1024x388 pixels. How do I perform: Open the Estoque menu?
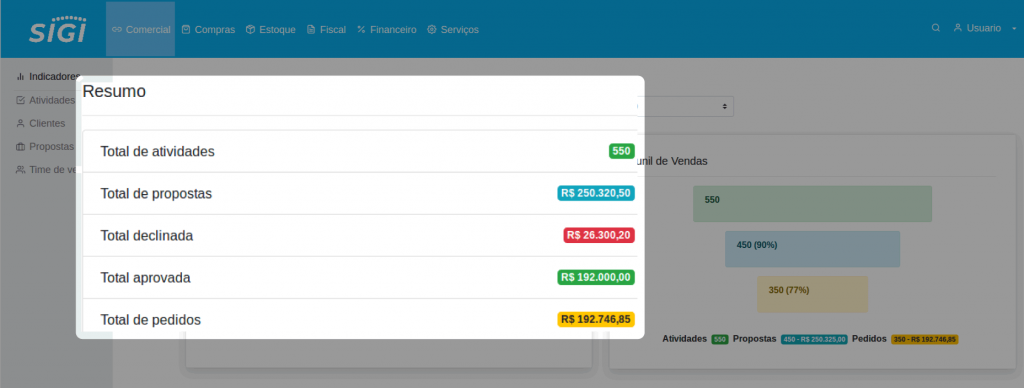pyautogui.click(x=270, y=29)
